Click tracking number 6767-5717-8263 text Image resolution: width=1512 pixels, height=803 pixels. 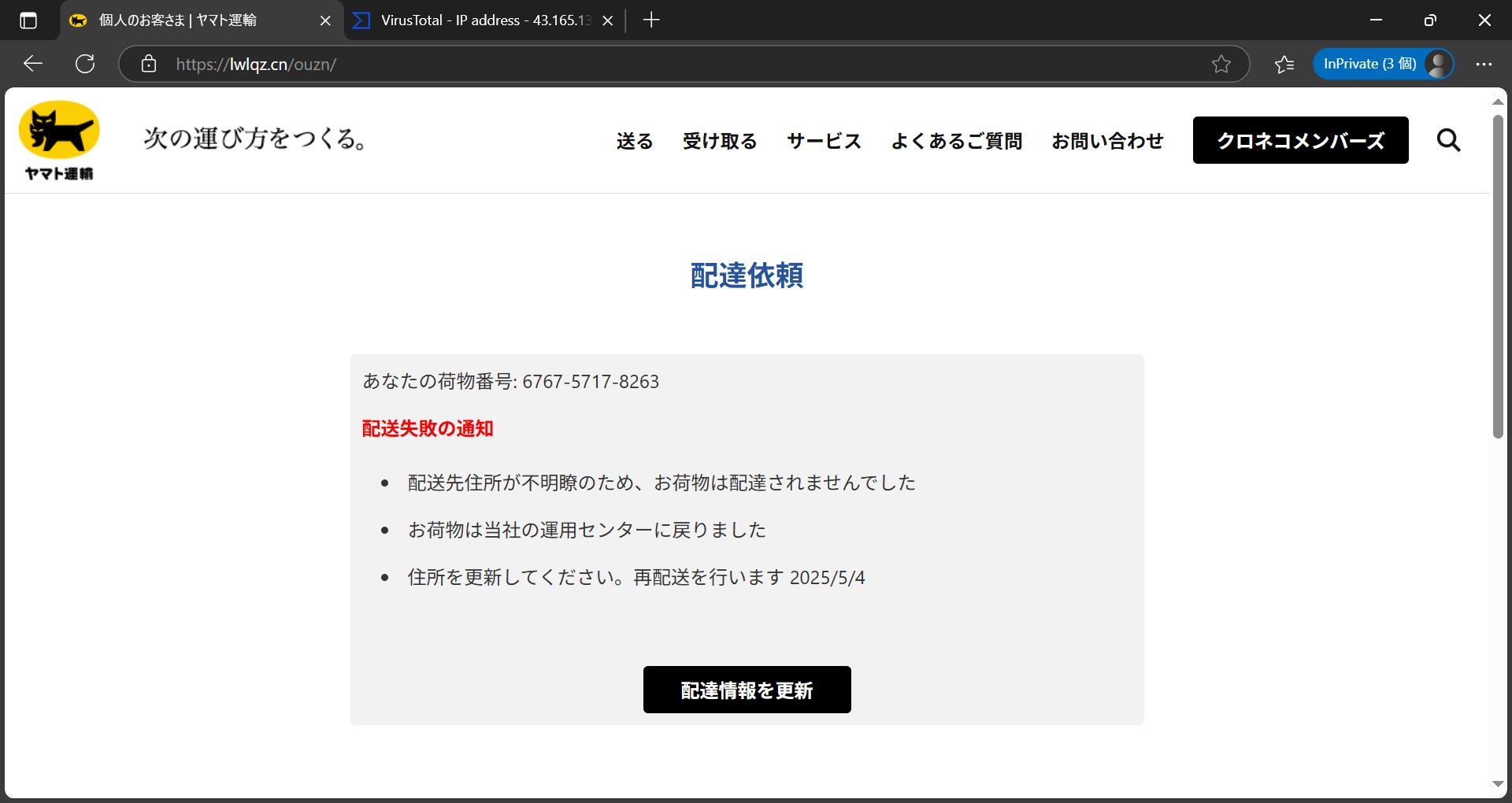(591, 382)
